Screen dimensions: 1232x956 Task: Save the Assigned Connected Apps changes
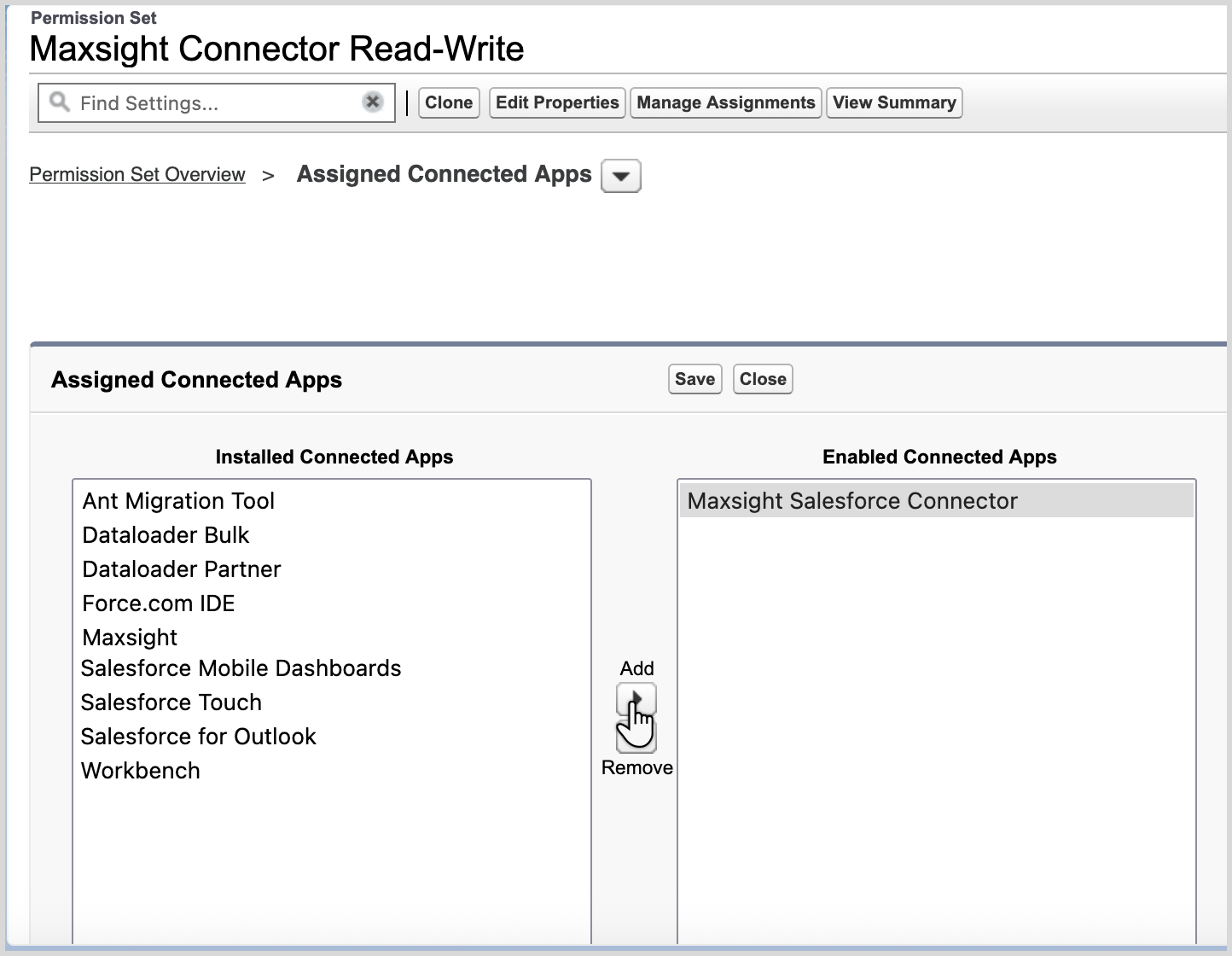tap(694, 379)
